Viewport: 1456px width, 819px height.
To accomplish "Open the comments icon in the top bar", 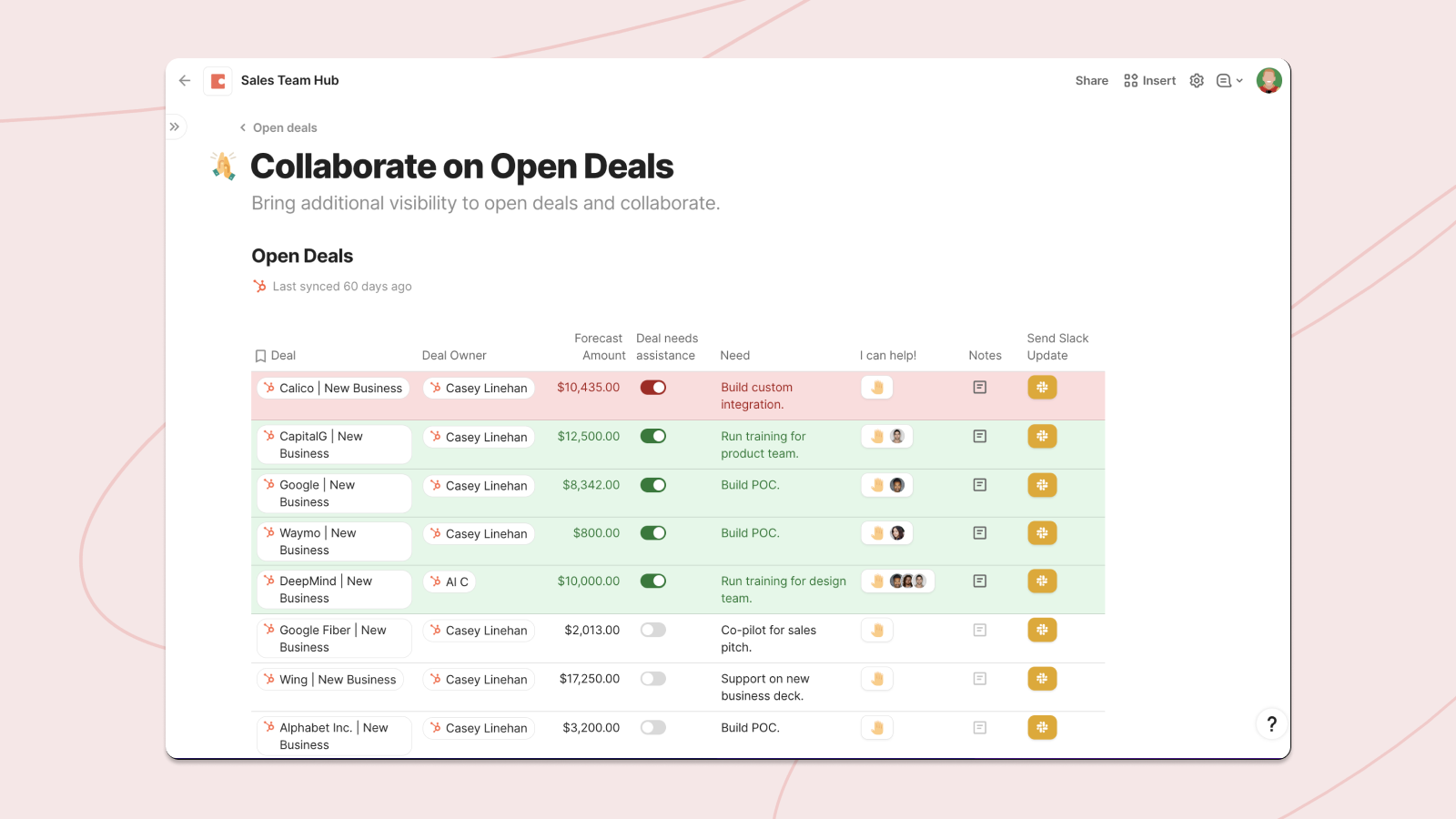I will coord(1224,80).
